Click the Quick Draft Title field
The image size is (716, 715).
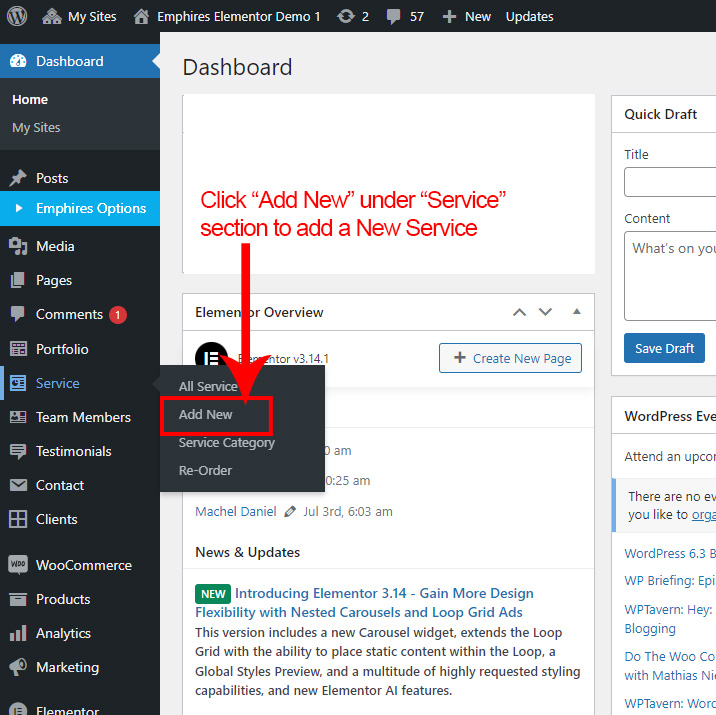tap(670, 182)
